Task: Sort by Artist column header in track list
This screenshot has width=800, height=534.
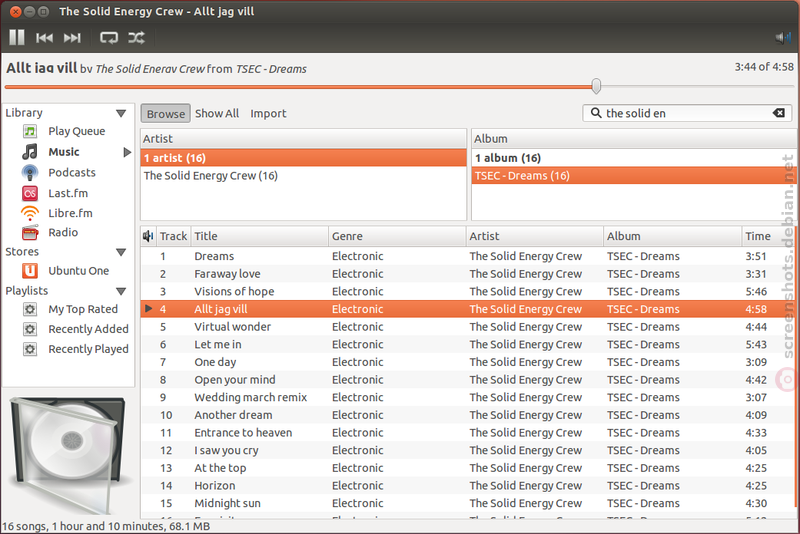Action: pyautogui.click(x=535, y=236)
